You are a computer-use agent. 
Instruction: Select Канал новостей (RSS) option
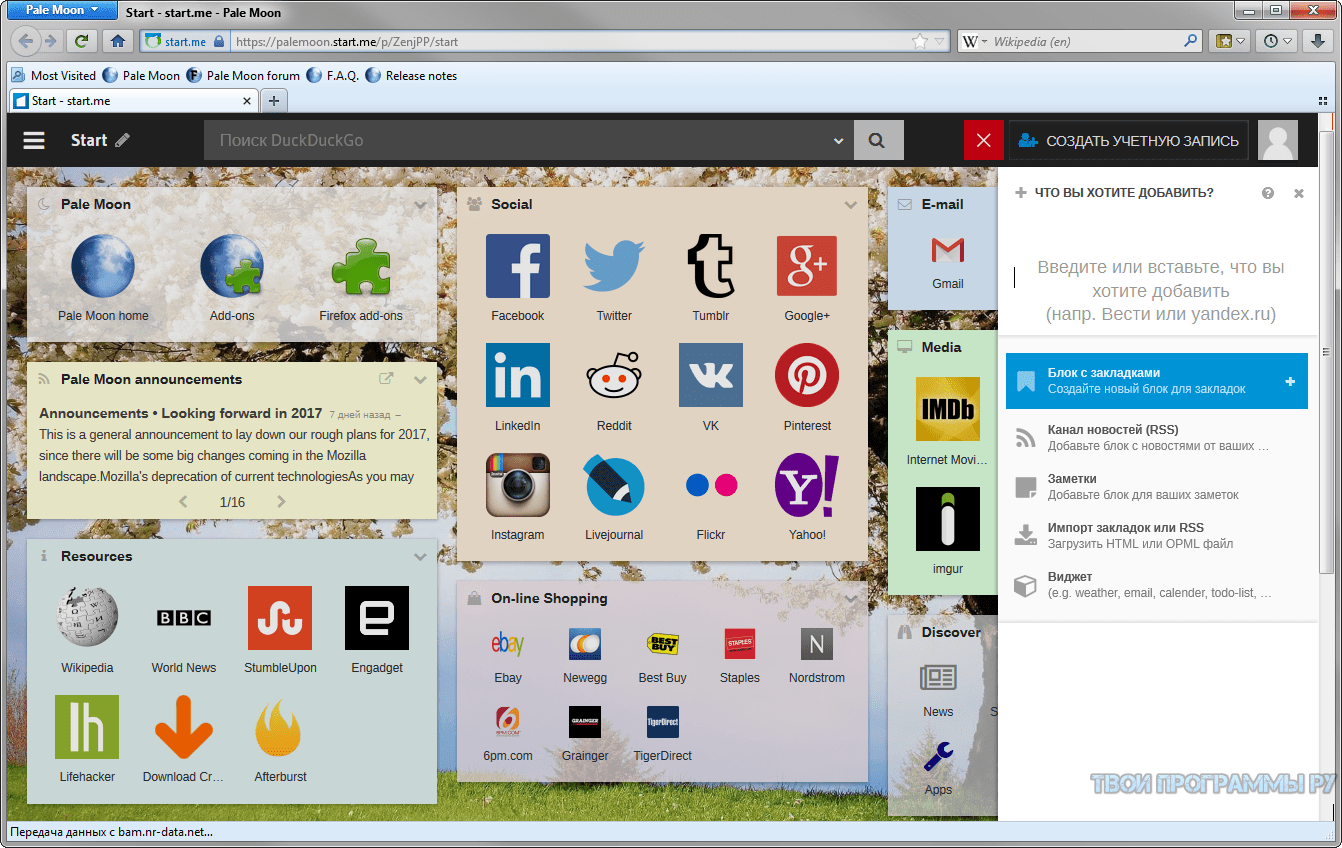pos(1157,438)
